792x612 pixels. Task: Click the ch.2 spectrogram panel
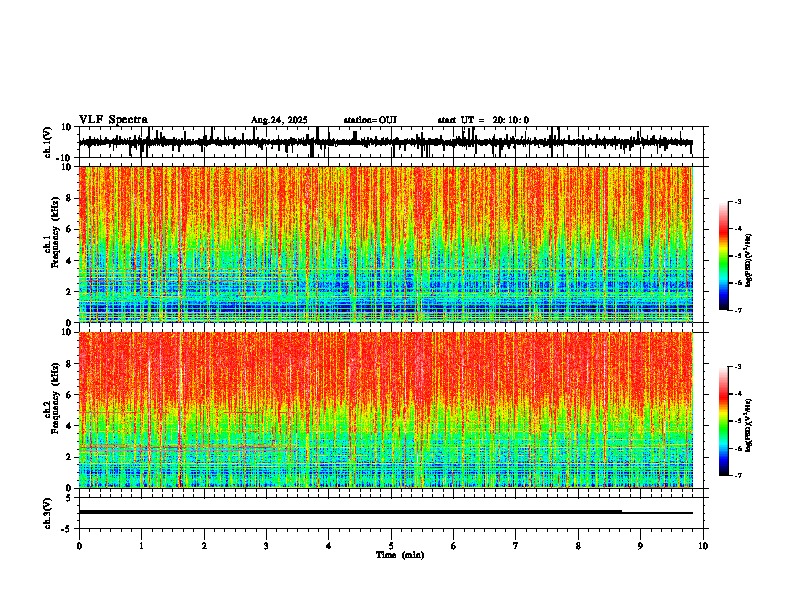391,410
